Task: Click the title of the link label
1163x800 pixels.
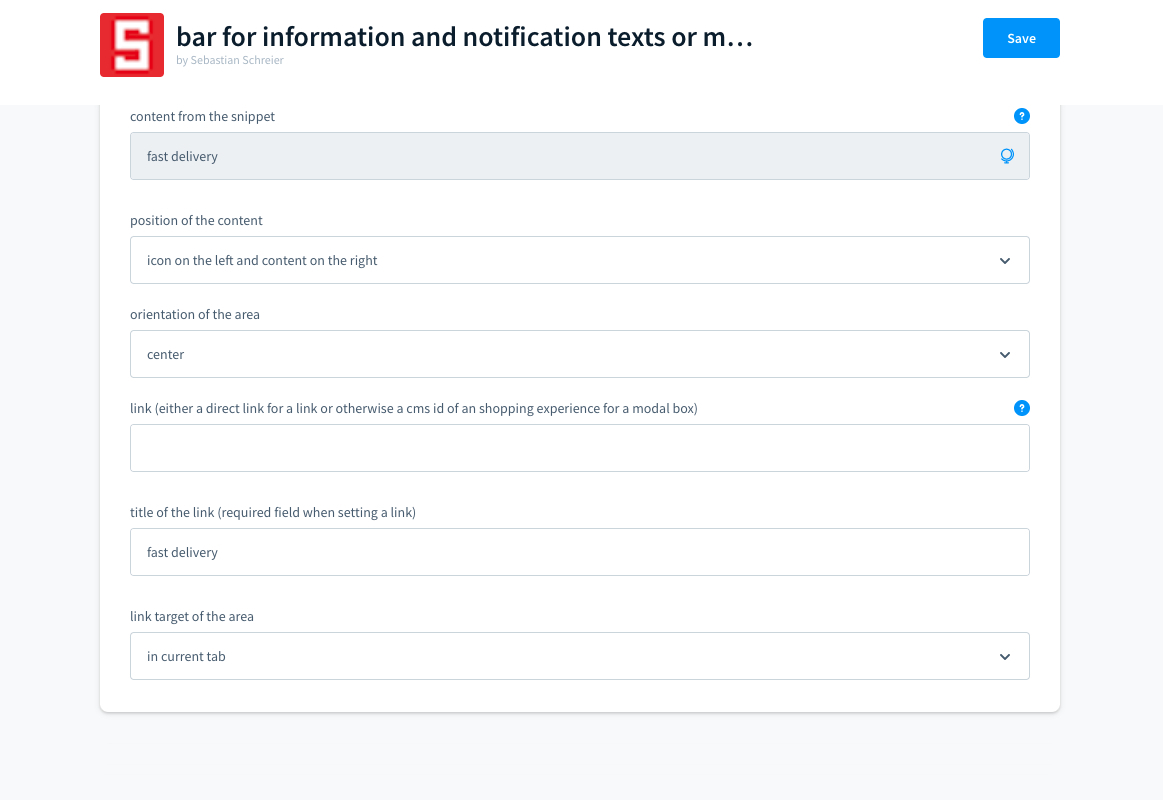Action: tap(273, 512)
